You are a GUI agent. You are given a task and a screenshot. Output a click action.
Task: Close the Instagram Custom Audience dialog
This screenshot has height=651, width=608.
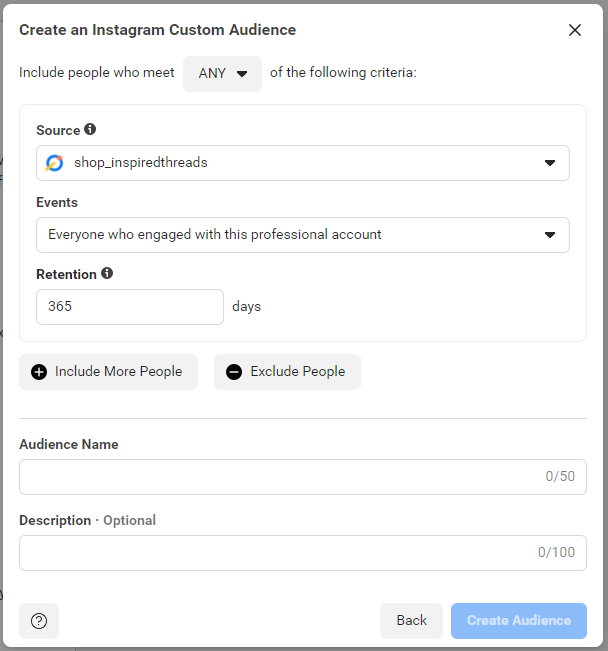575,30
